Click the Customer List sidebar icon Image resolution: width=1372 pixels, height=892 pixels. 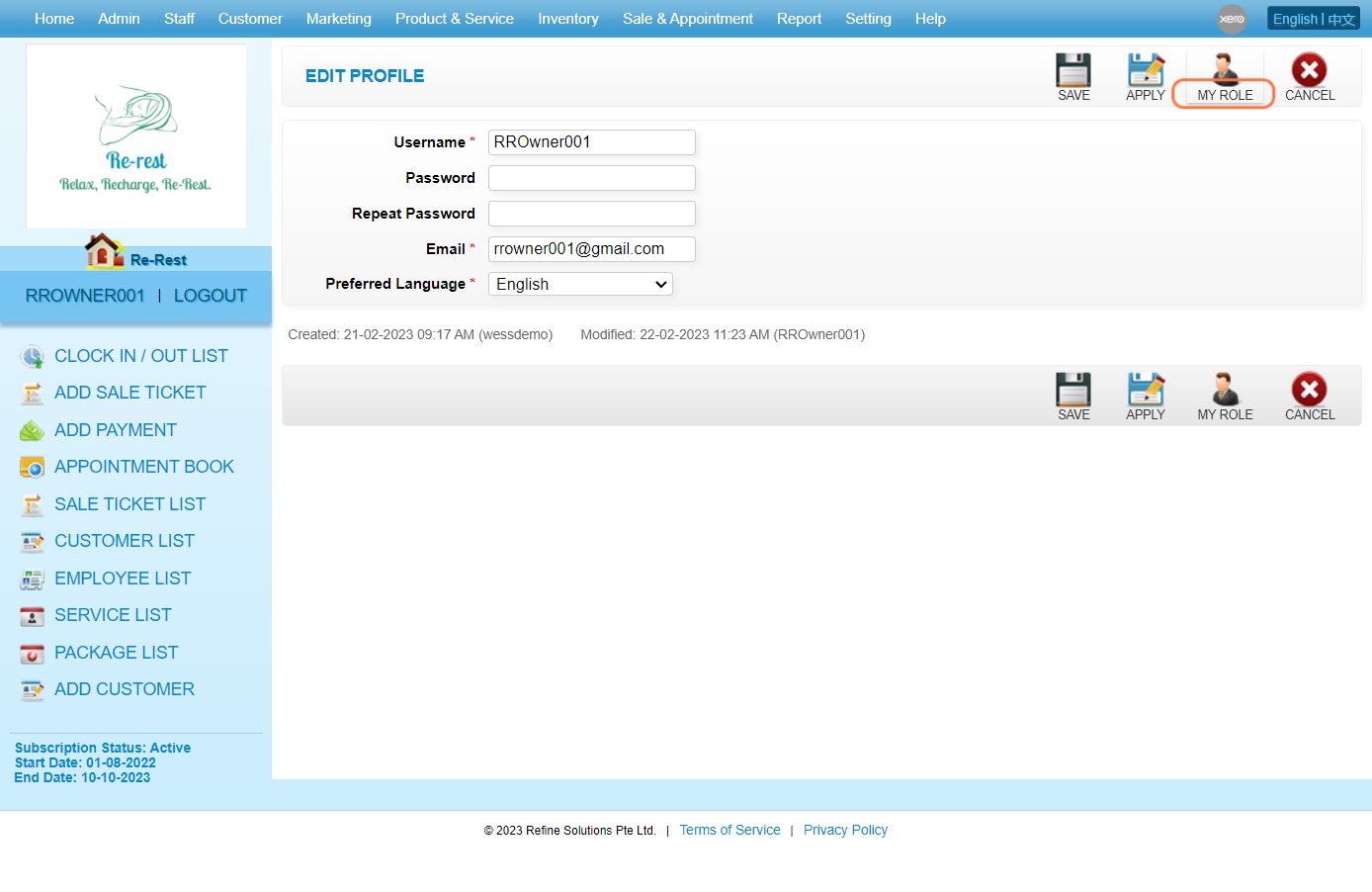33,542
